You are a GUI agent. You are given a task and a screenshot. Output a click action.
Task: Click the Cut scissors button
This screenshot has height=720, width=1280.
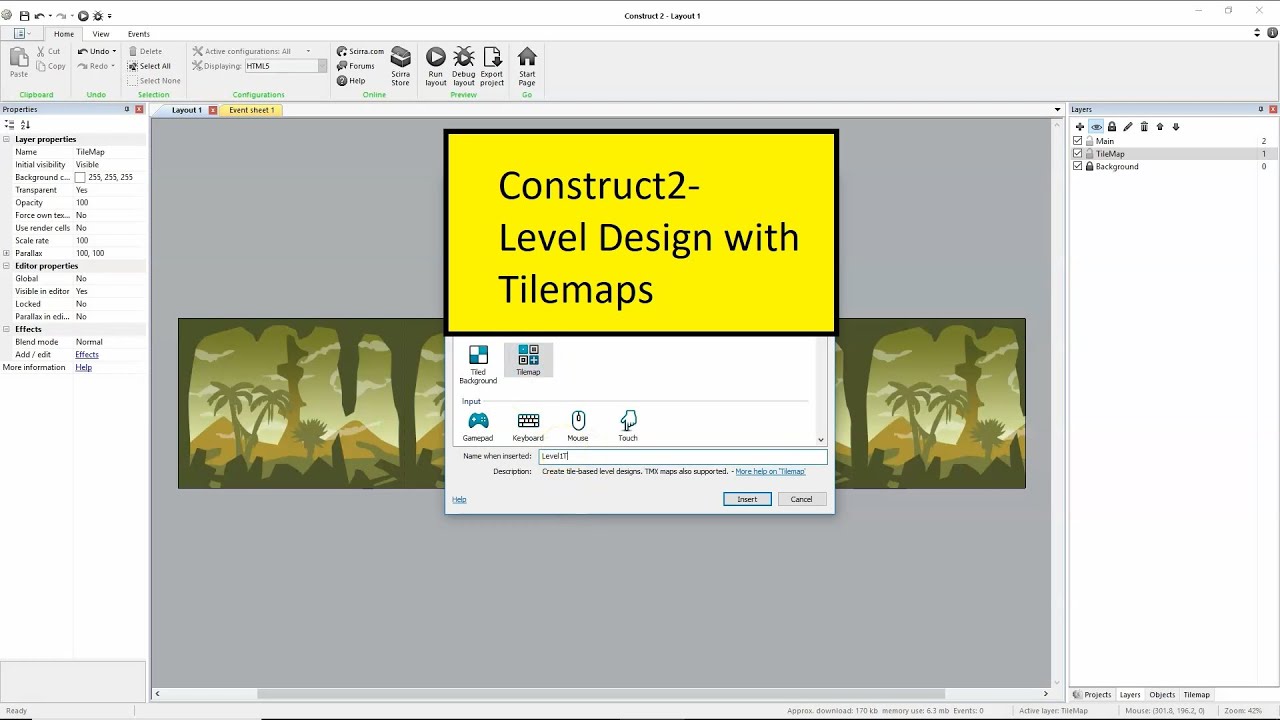click(x=48, y=51)
